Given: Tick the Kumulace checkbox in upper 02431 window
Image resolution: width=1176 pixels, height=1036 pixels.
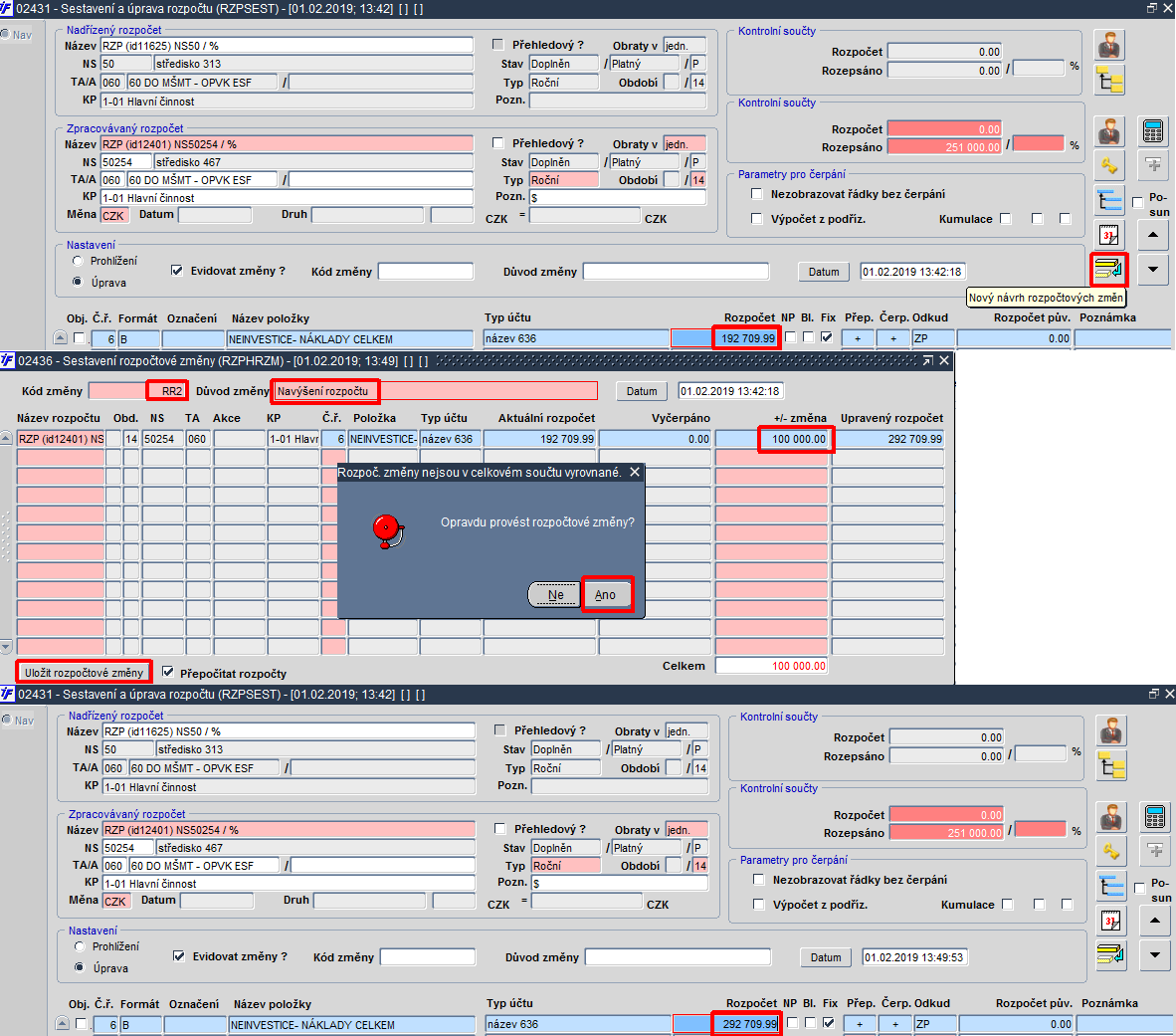Looking at the screenshot, I should [x=1006, y=218].
